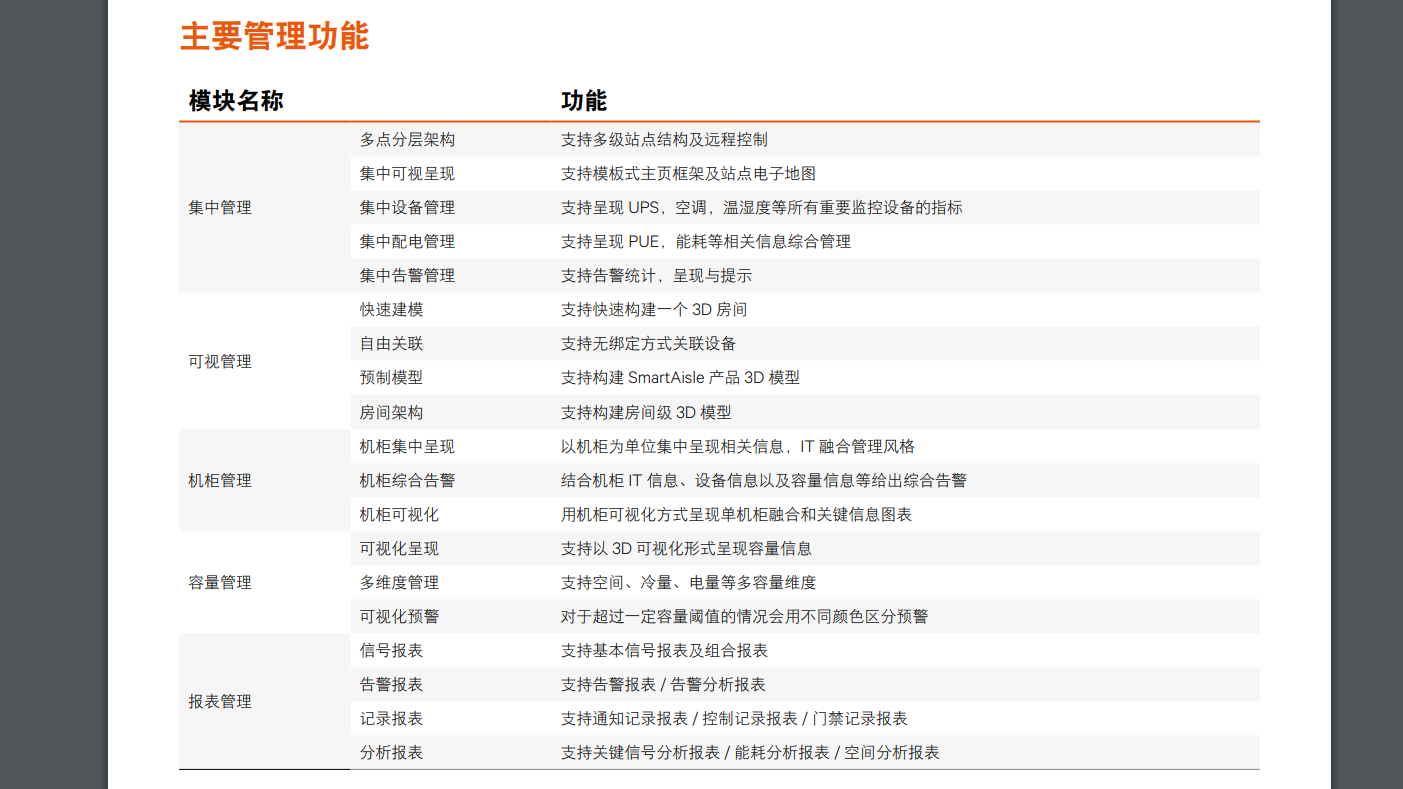Click the 集中设备管理 entry
The height and width of the screenshot is (789, 1403).
[x=407, y=207]
